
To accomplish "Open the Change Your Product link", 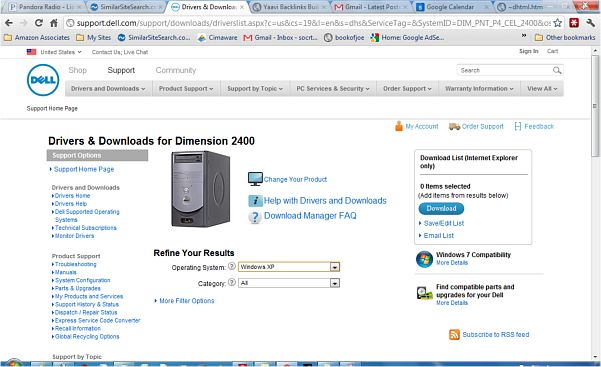I will pyautogui.click(x=295, y=179).
